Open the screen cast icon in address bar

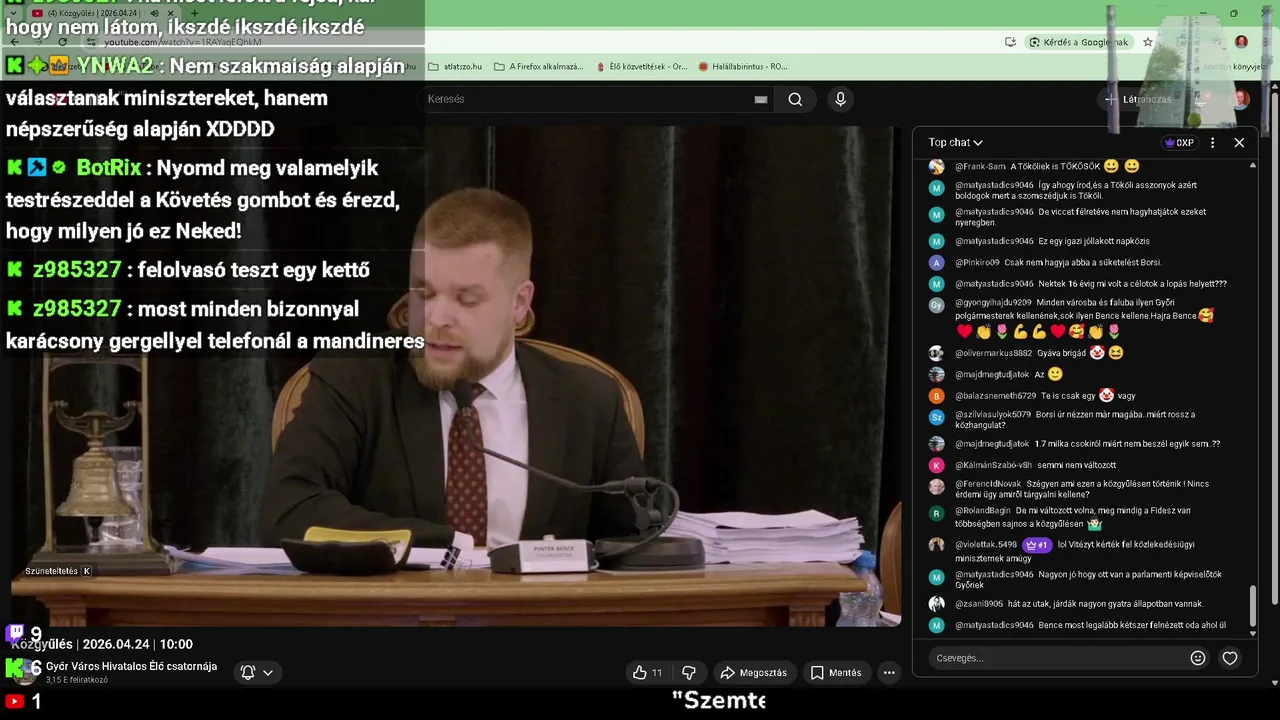[x=1011, y=42]
